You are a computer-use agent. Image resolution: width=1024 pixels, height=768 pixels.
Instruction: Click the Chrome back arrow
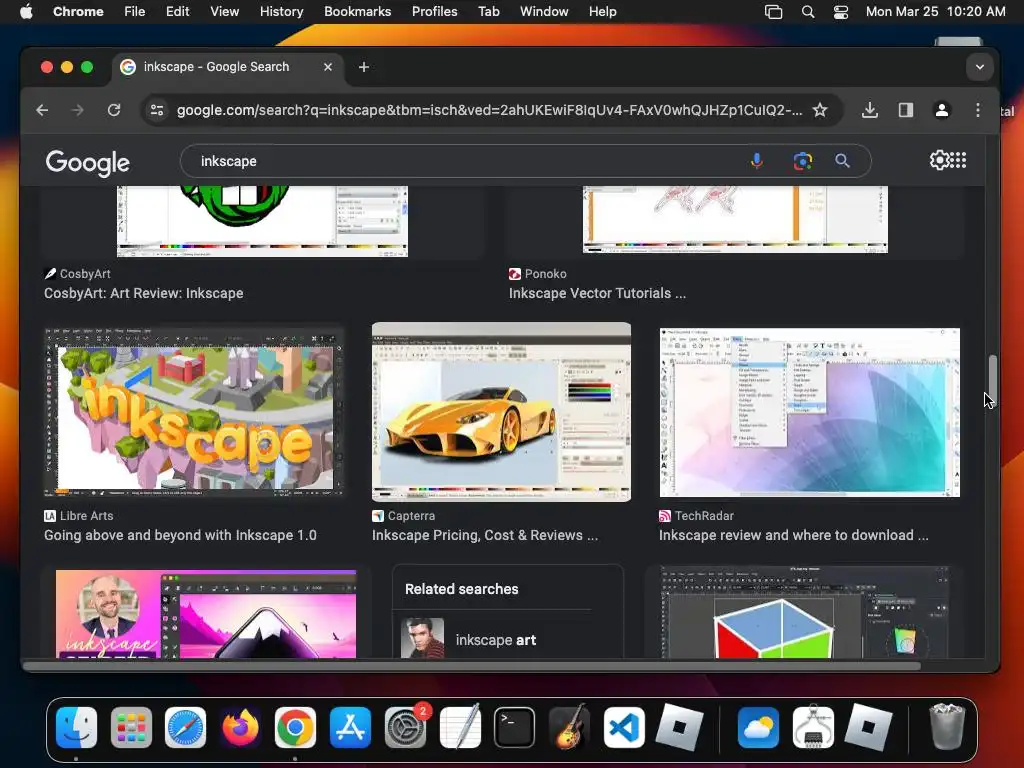coord(42,110)
